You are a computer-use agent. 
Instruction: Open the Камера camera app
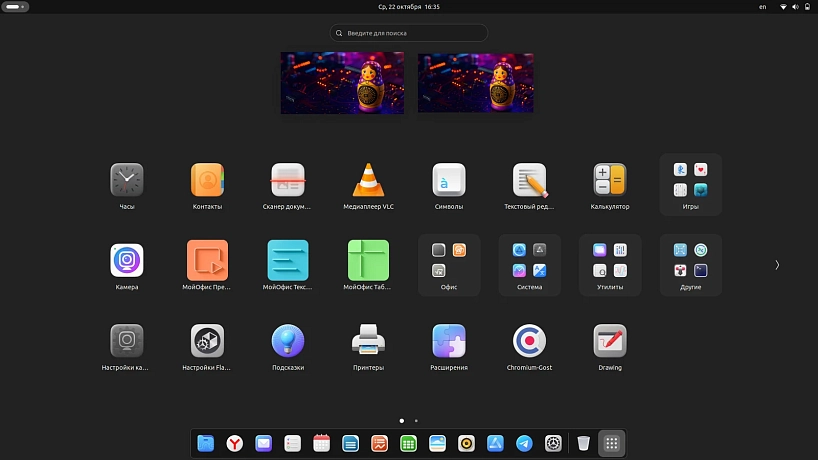click(127, 261)
